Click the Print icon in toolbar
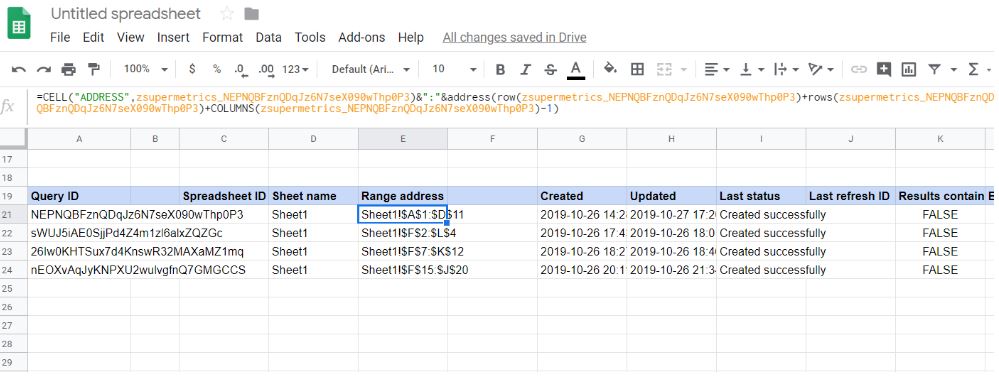Screen dimensions: 999x388 (x=68, y=69)
